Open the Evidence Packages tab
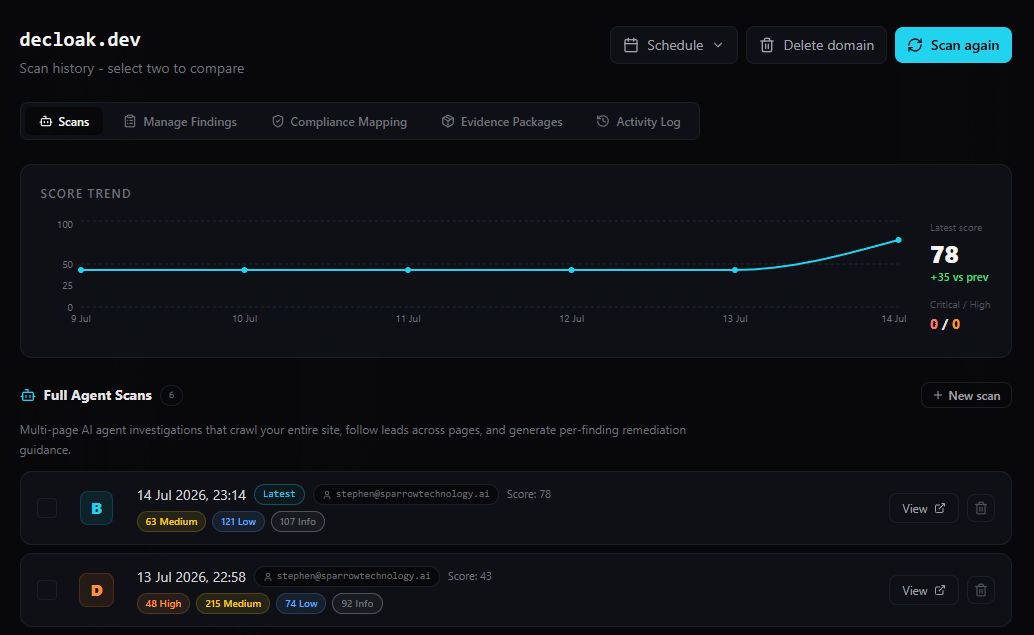Image resolution: width=1034 pixels, height=635 pixels. pos(502,121)
